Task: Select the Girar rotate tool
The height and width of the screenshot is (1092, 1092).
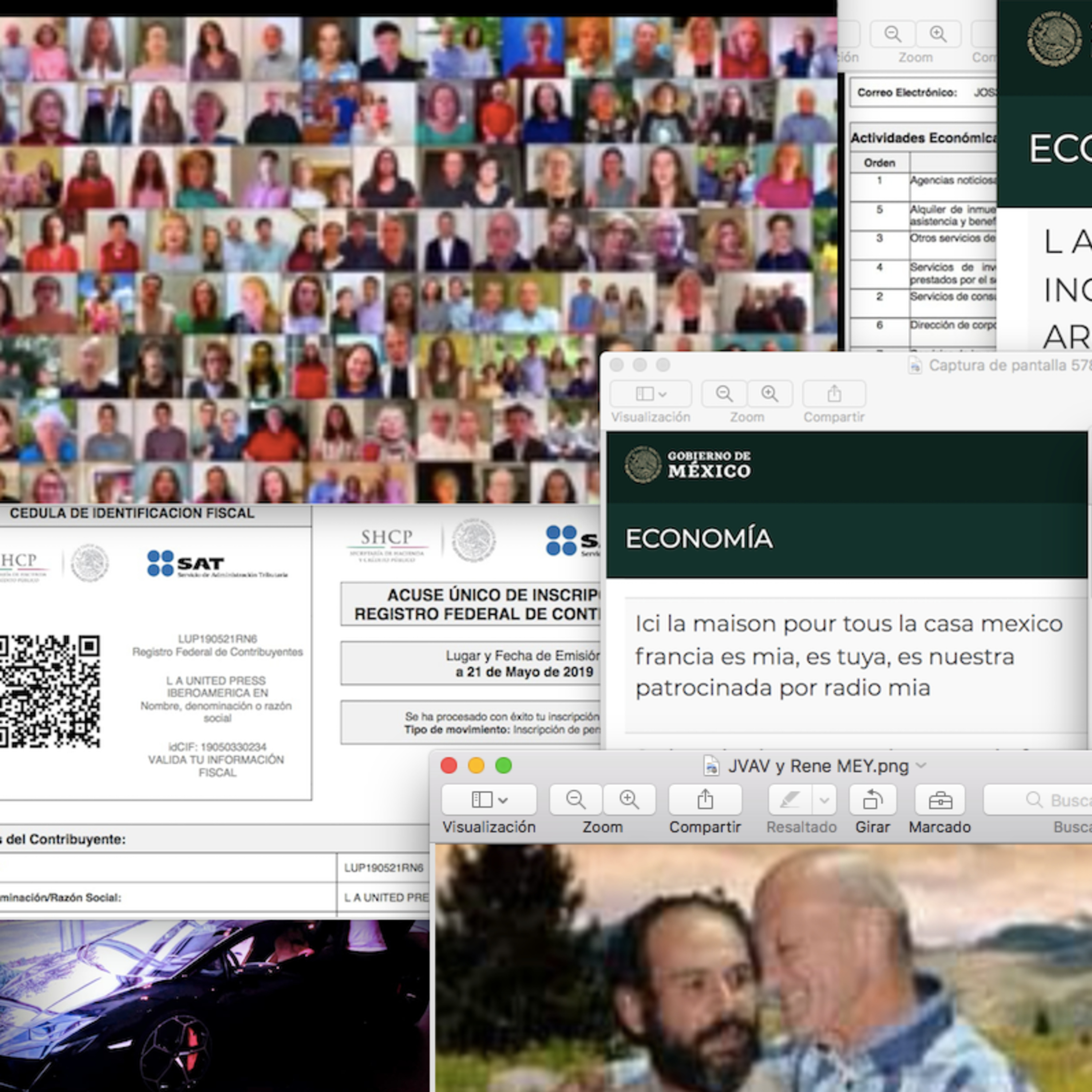Action: click(x=873, y=799)
